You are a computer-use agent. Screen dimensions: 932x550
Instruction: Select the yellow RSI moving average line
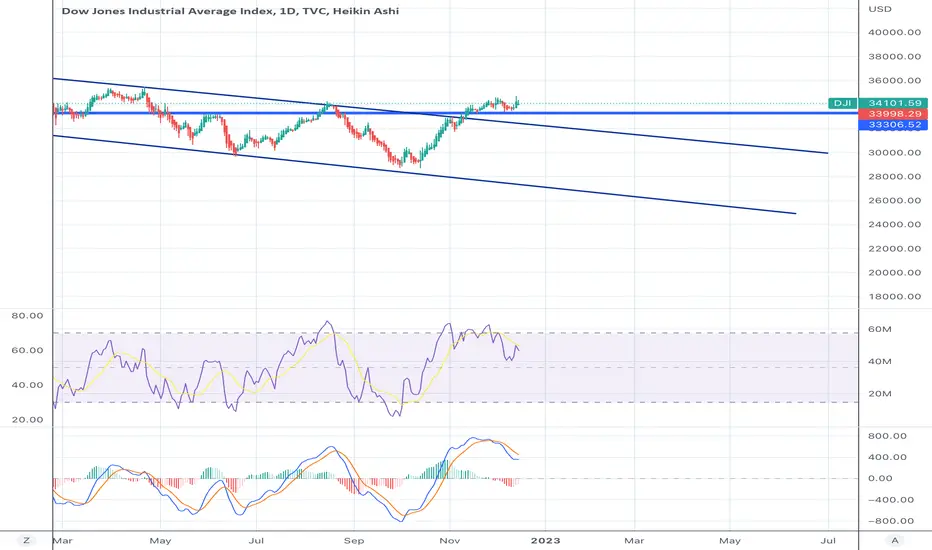(x=288, y=370)
